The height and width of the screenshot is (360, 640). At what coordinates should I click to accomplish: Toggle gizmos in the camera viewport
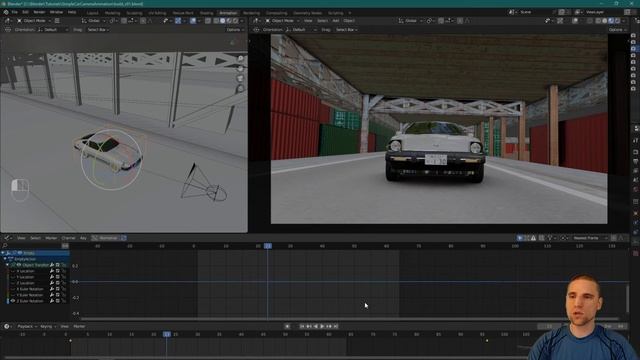coord(560,20)
